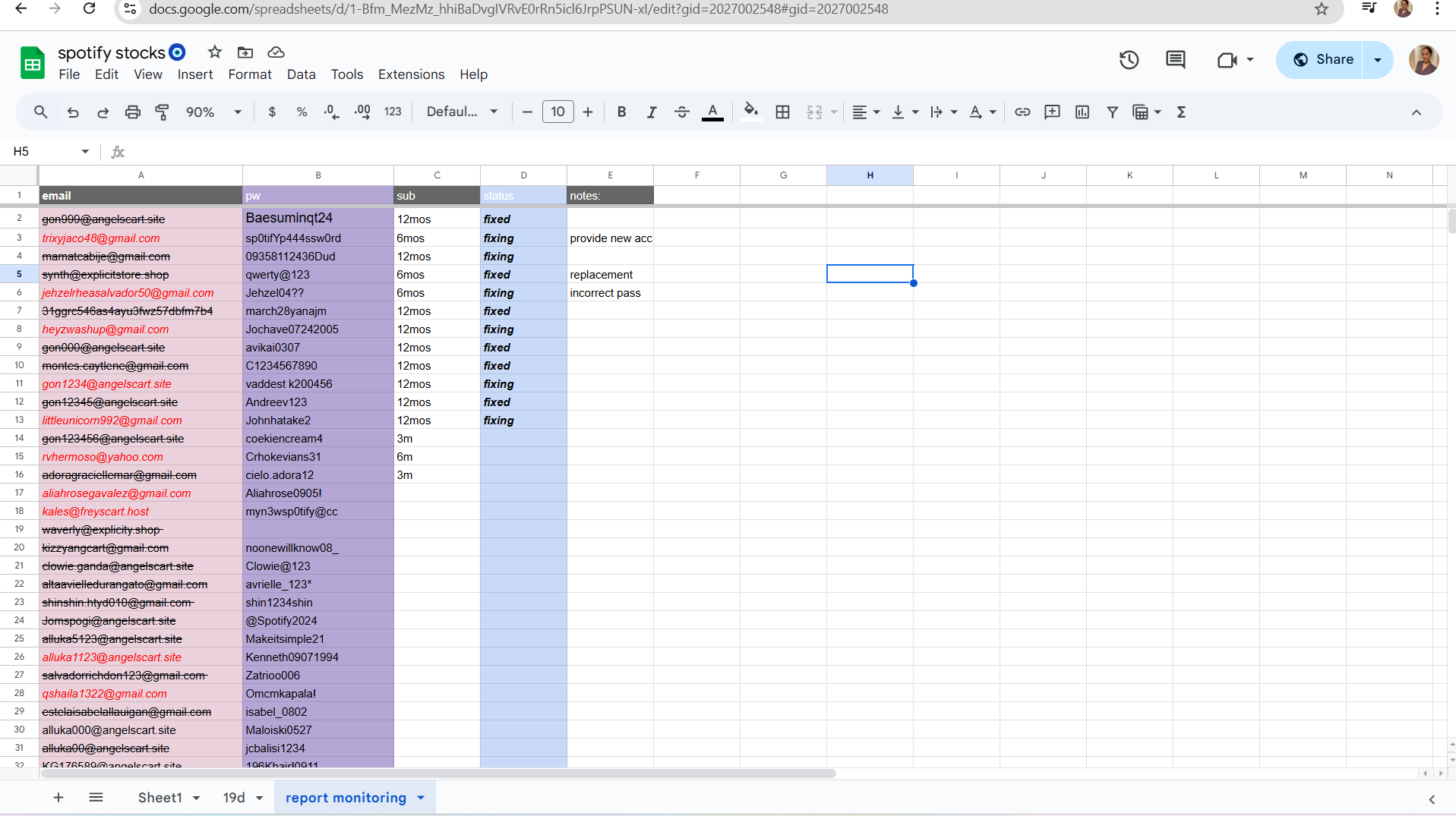Screen dimensions: 1456x816
Task: Open filter views dropdown
Action: 1147,112
